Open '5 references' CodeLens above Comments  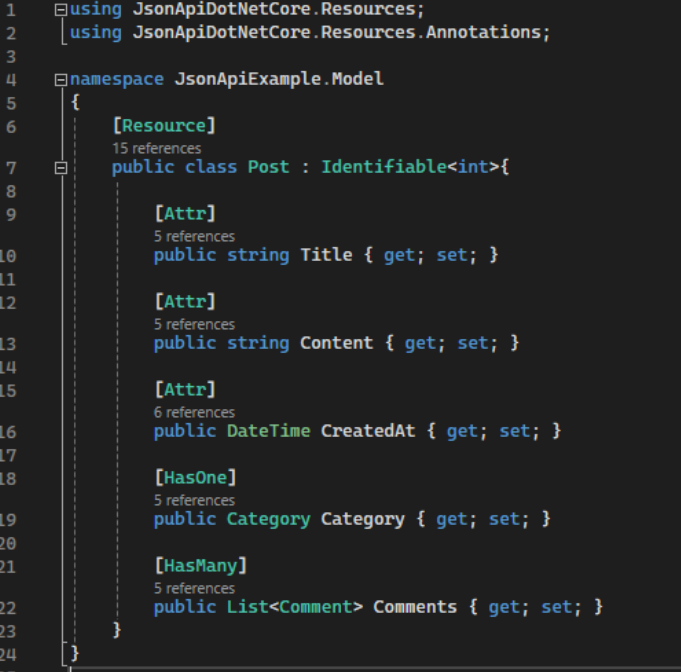coord(194,588)
